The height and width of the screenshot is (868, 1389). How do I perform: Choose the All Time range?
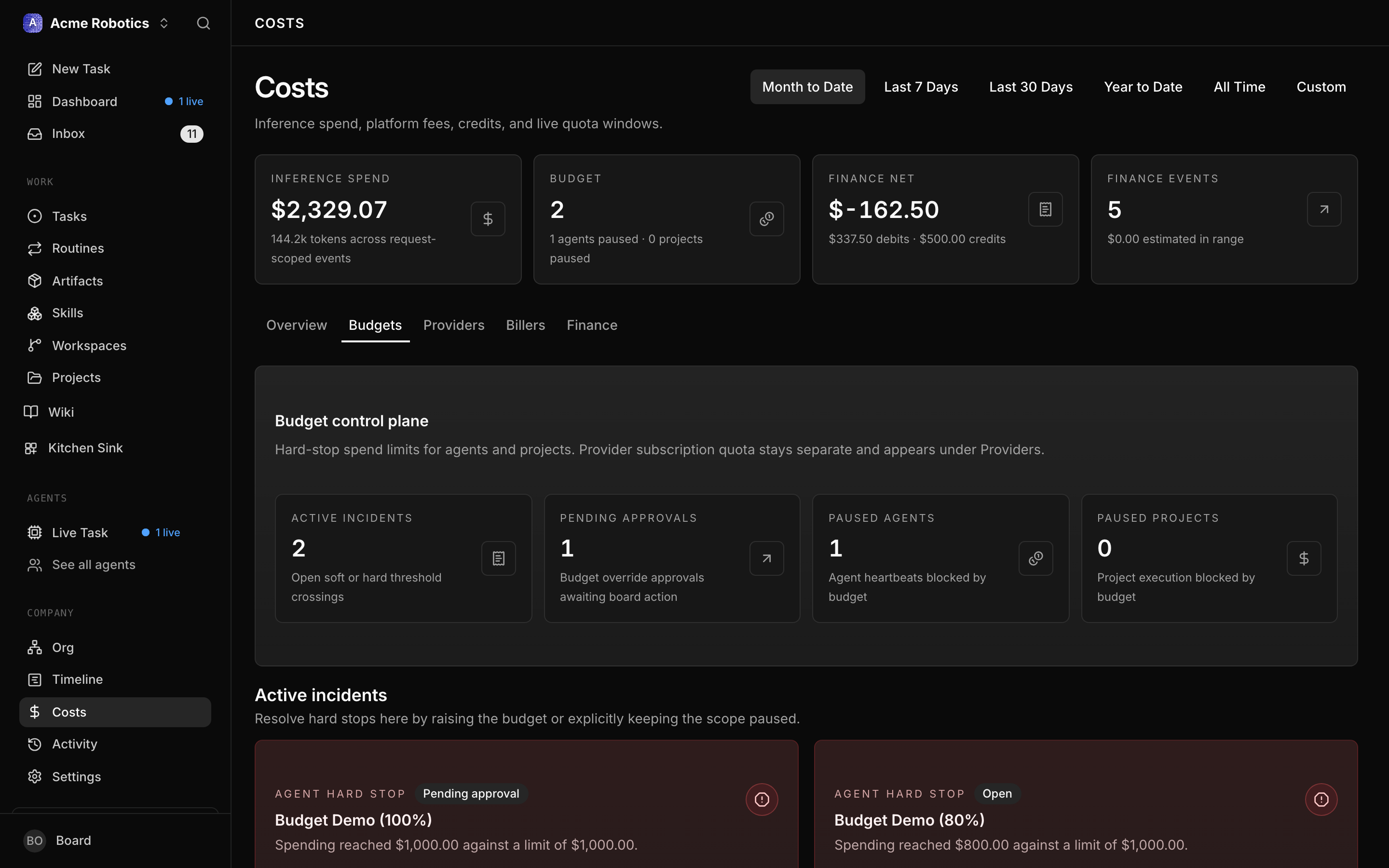[x=1239, y=87]
